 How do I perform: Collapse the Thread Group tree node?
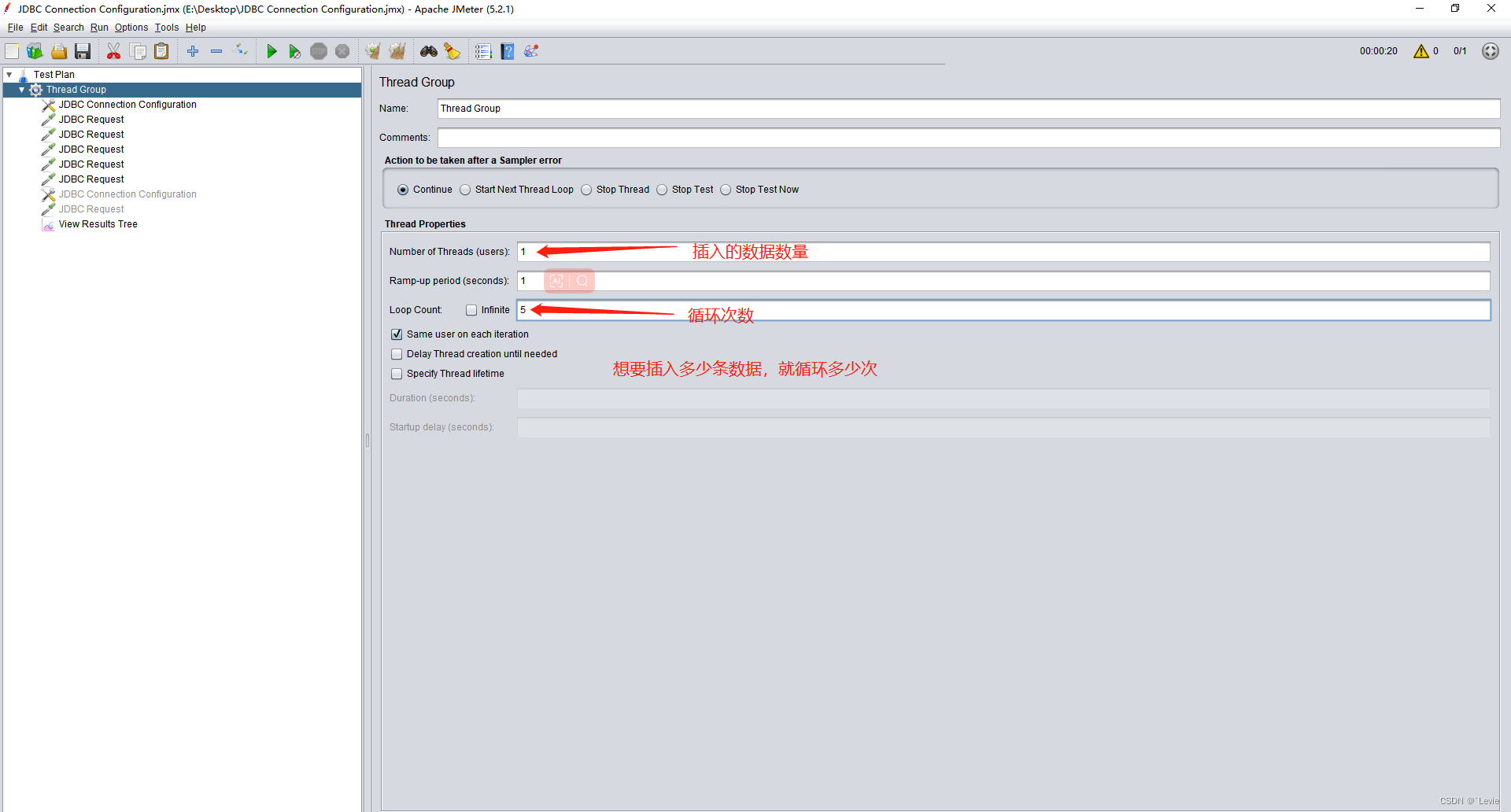pyautogui.click(x=22, y=89)
